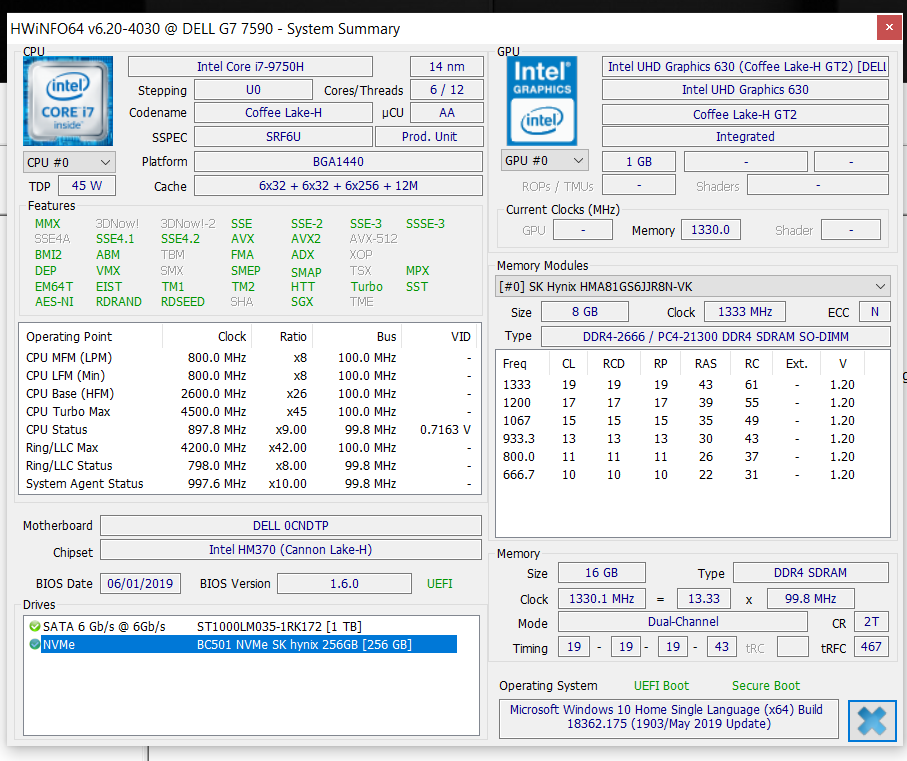Select the BC501 NVMe SK hynix drive entry
The height and width of the screenshot is (761, 907).
pyautogui.click(x=303, y=645)
